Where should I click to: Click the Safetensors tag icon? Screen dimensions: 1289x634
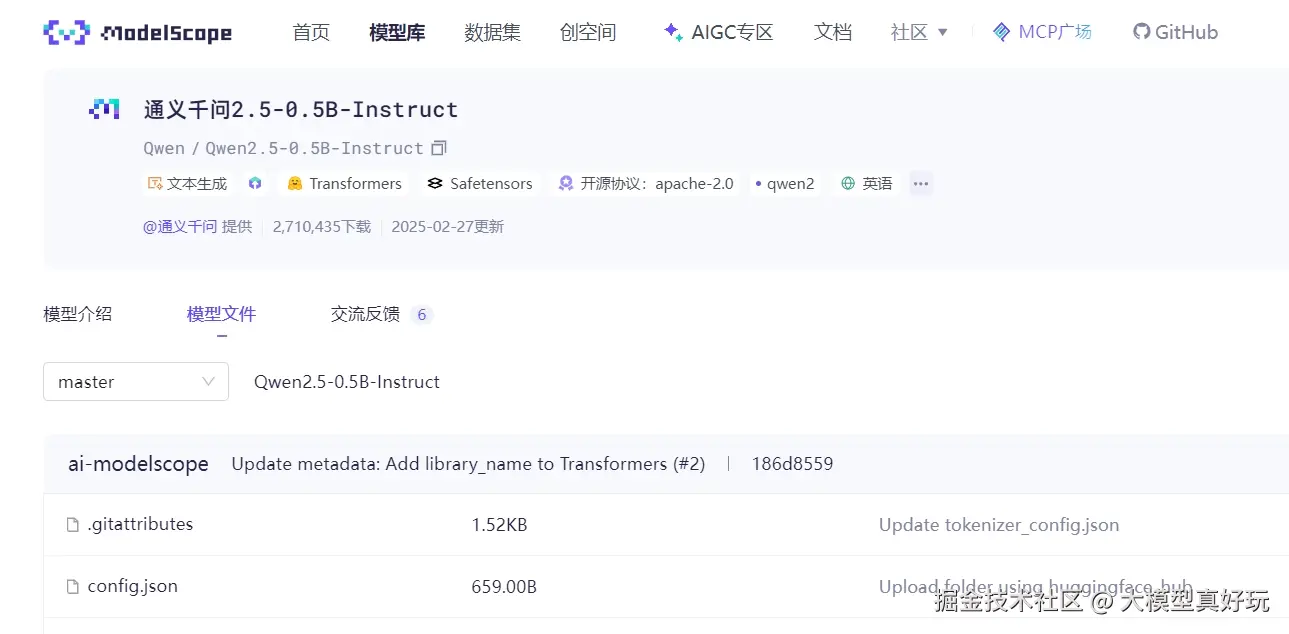tap(434, 184)
